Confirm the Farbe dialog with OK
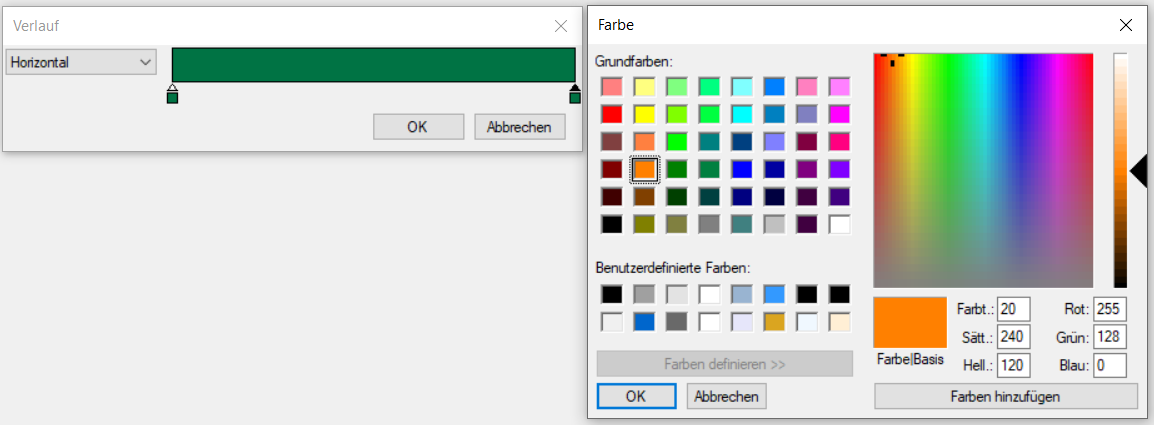Screen dimensions: 1154x425 (x=636, y=396)
